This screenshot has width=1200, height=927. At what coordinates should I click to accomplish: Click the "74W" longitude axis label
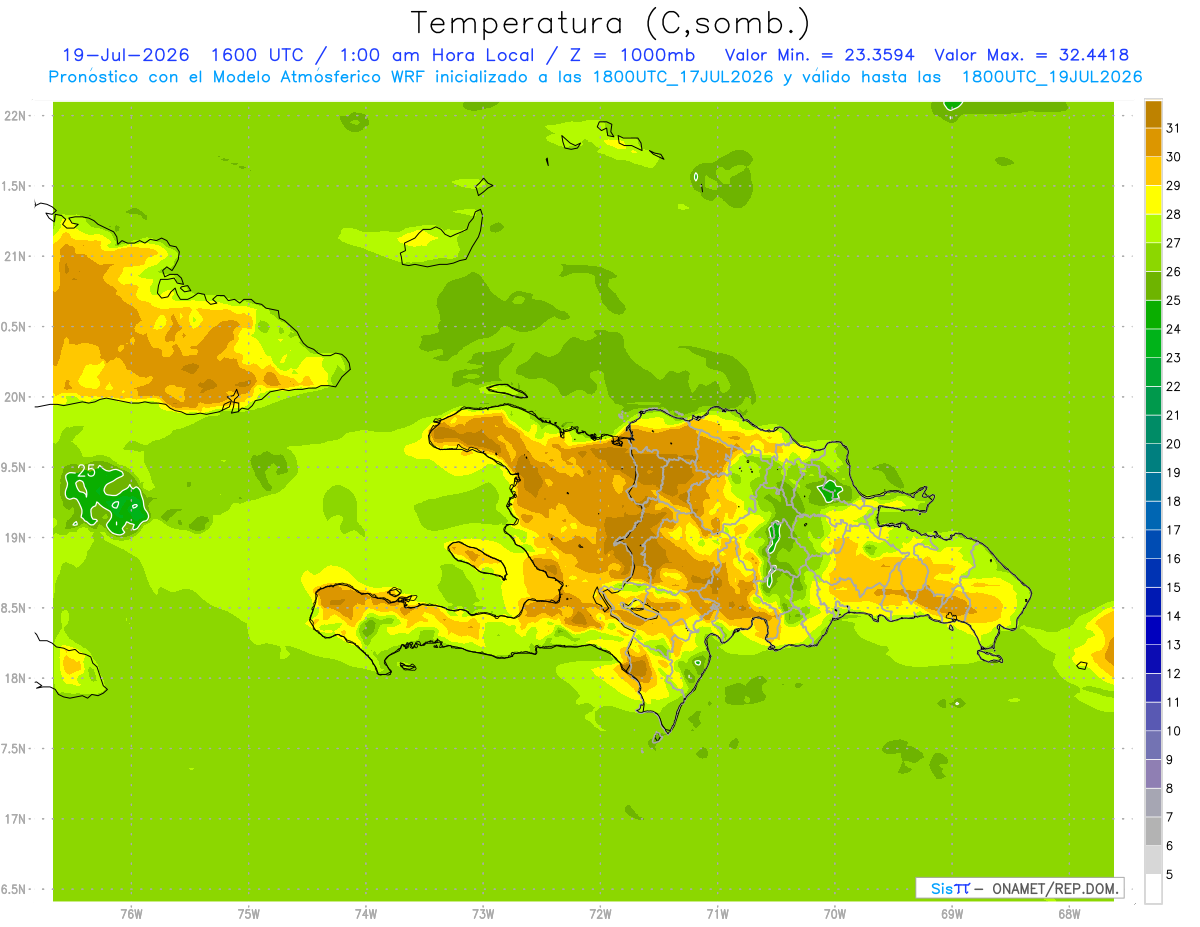(x=366, y=914)
